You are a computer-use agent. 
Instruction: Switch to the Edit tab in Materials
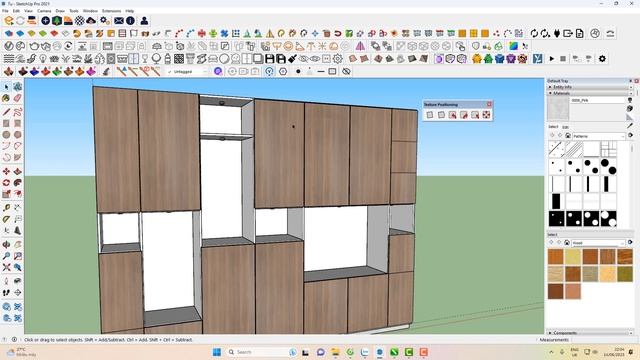(x=565, y=127)
